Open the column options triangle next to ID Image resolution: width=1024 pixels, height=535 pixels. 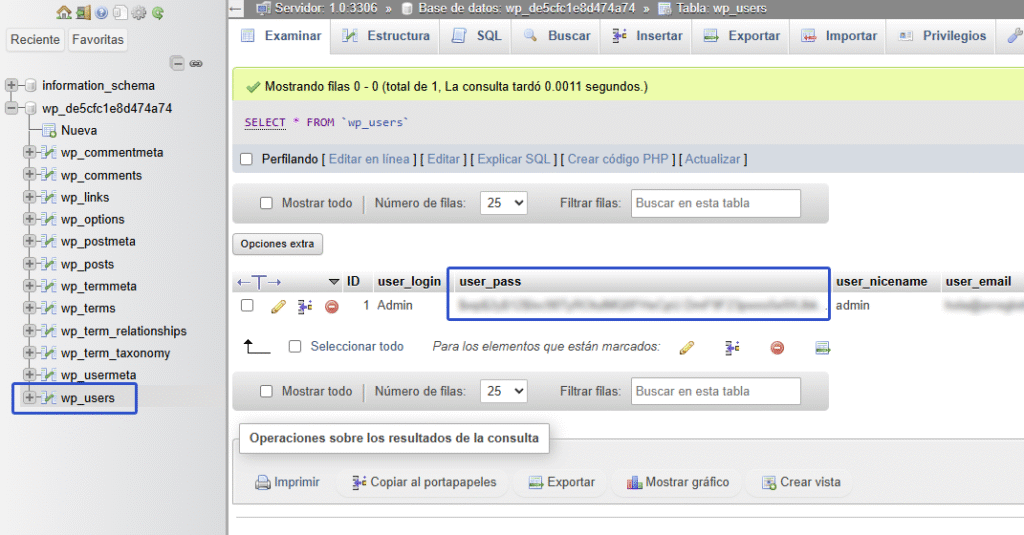(334, 282)
